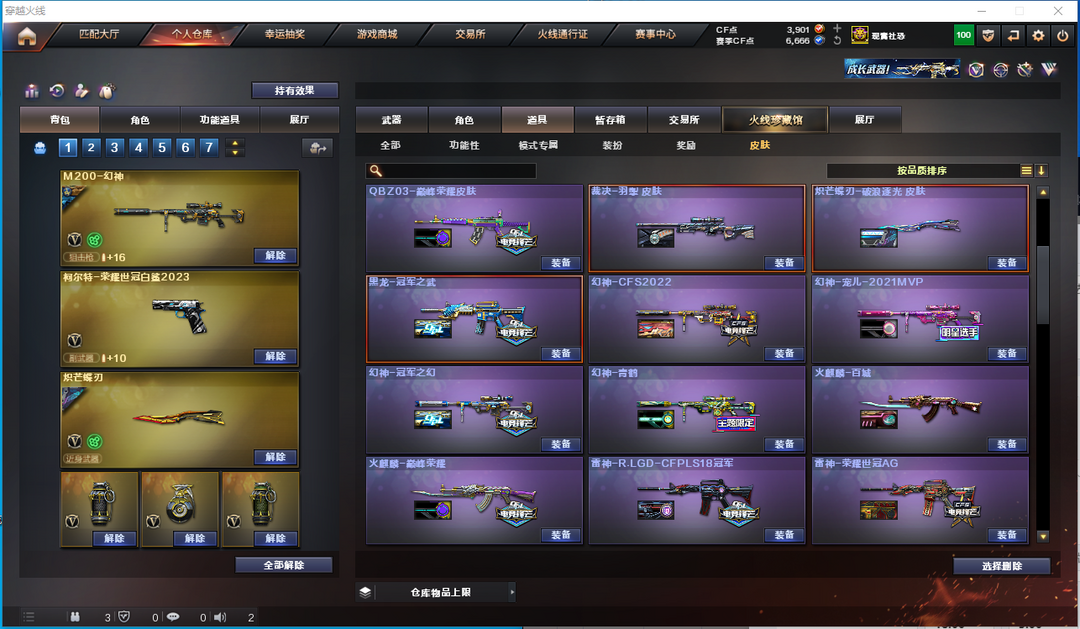Click the shield check icon in status bar
Screen dimensions: 1080x629
pyautogui.click(x=124, y=617)
